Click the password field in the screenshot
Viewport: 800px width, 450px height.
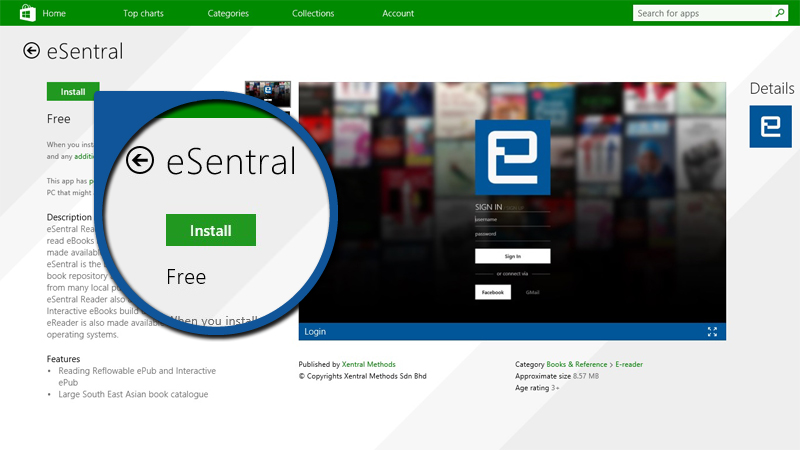513,234
